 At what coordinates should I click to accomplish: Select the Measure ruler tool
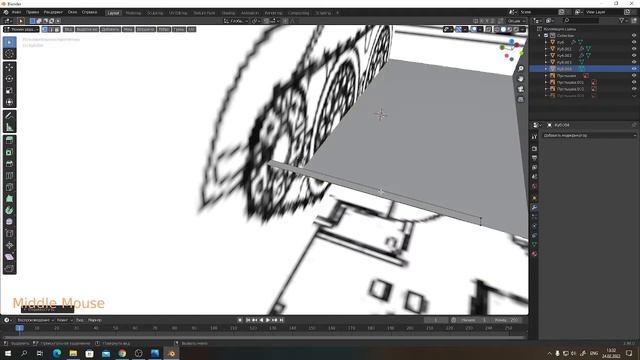[x=9, y=127]
